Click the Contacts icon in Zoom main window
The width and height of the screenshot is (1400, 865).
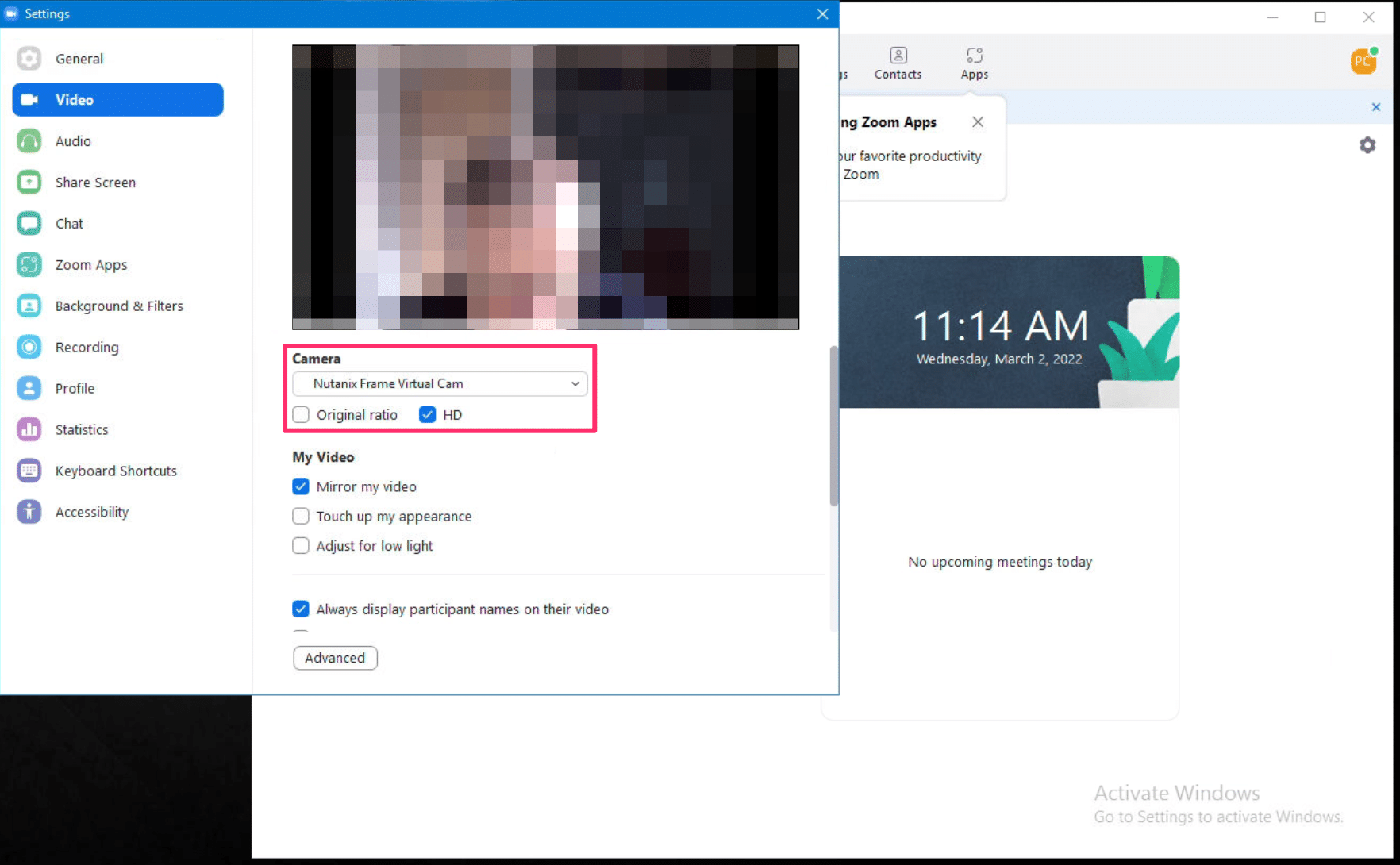tap(898, 55)
